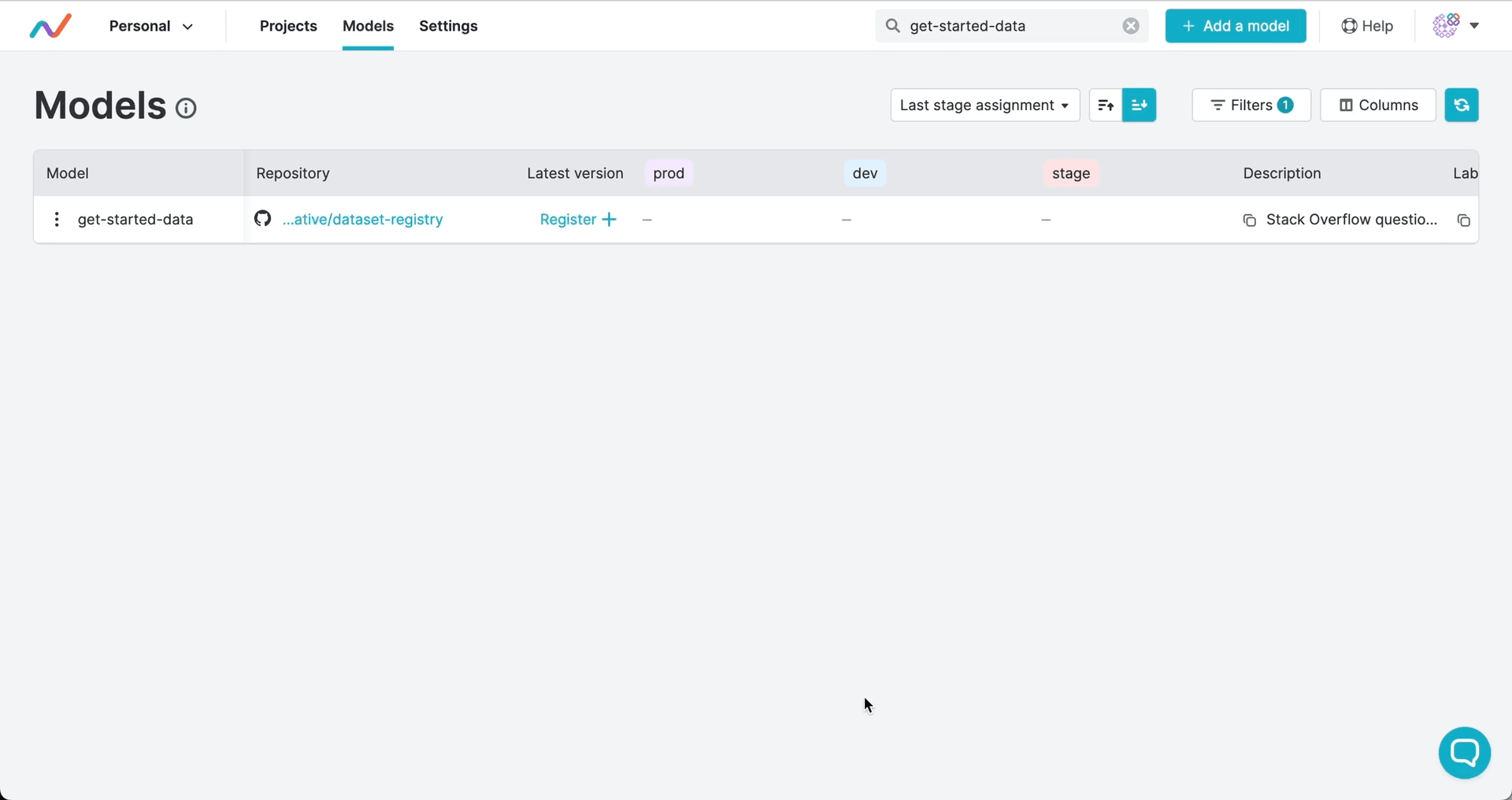The height and width of the screenshot is (800, 1512).
Task: Refresh the models table
Action: point(1462,105)
